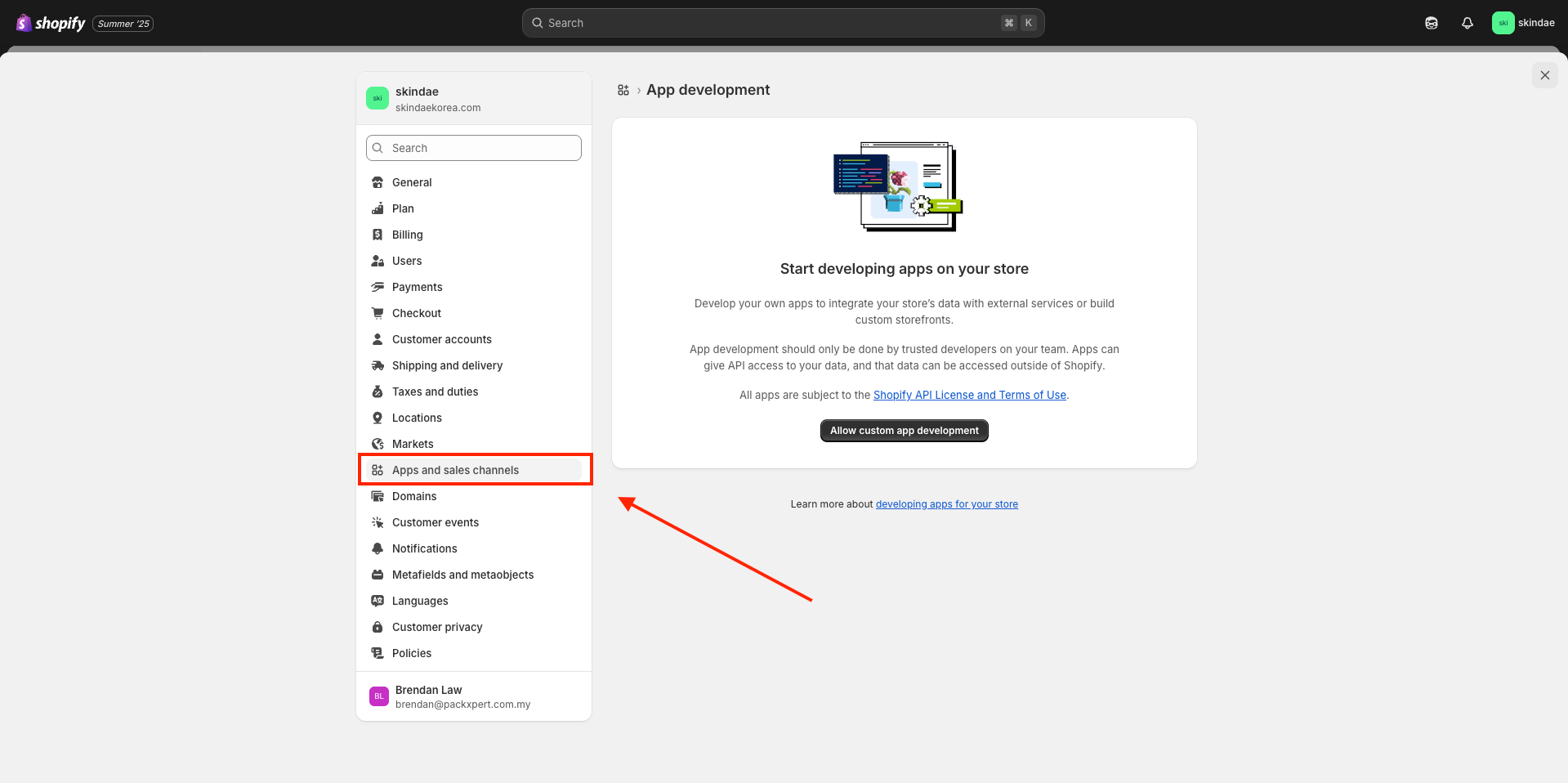The image size is (1568, 783).
Task: Open Shopify API License and Terms link
Action: pyautogui.click(x=969, y=395)
